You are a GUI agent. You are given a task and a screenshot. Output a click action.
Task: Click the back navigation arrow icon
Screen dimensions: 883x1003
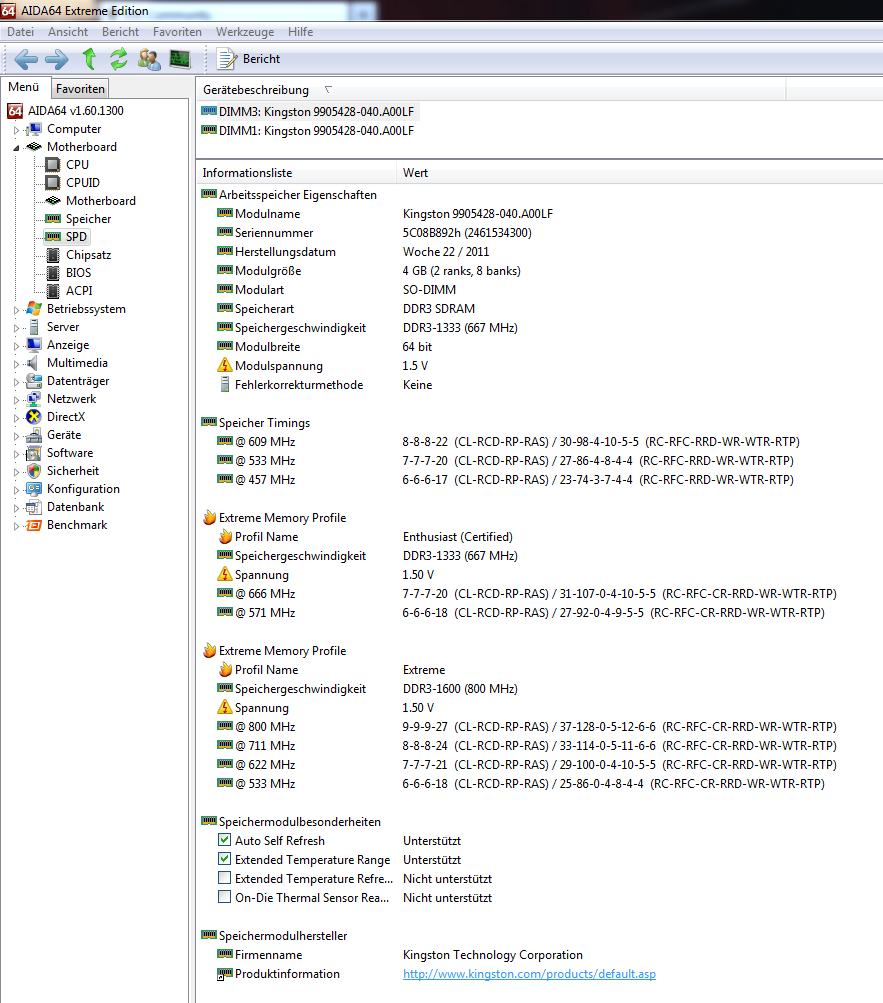pos(26,59)
